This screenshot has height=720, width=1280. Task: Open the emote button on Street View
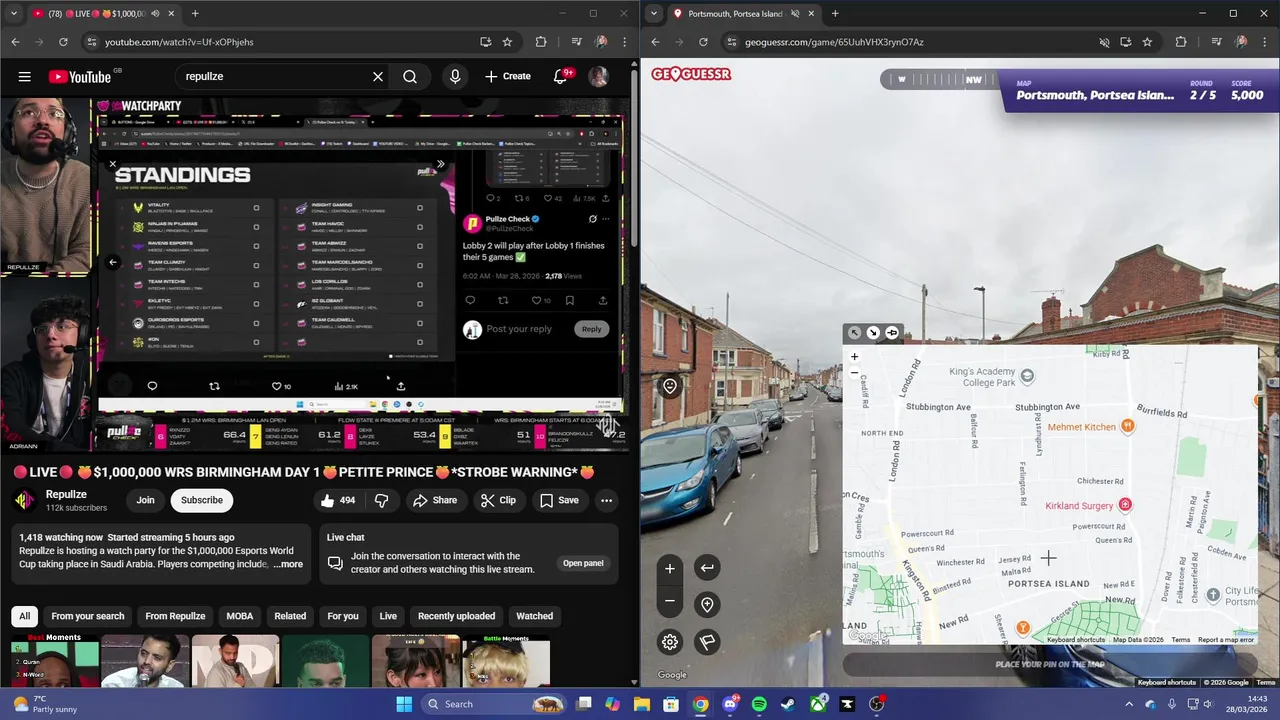(670, 386)
